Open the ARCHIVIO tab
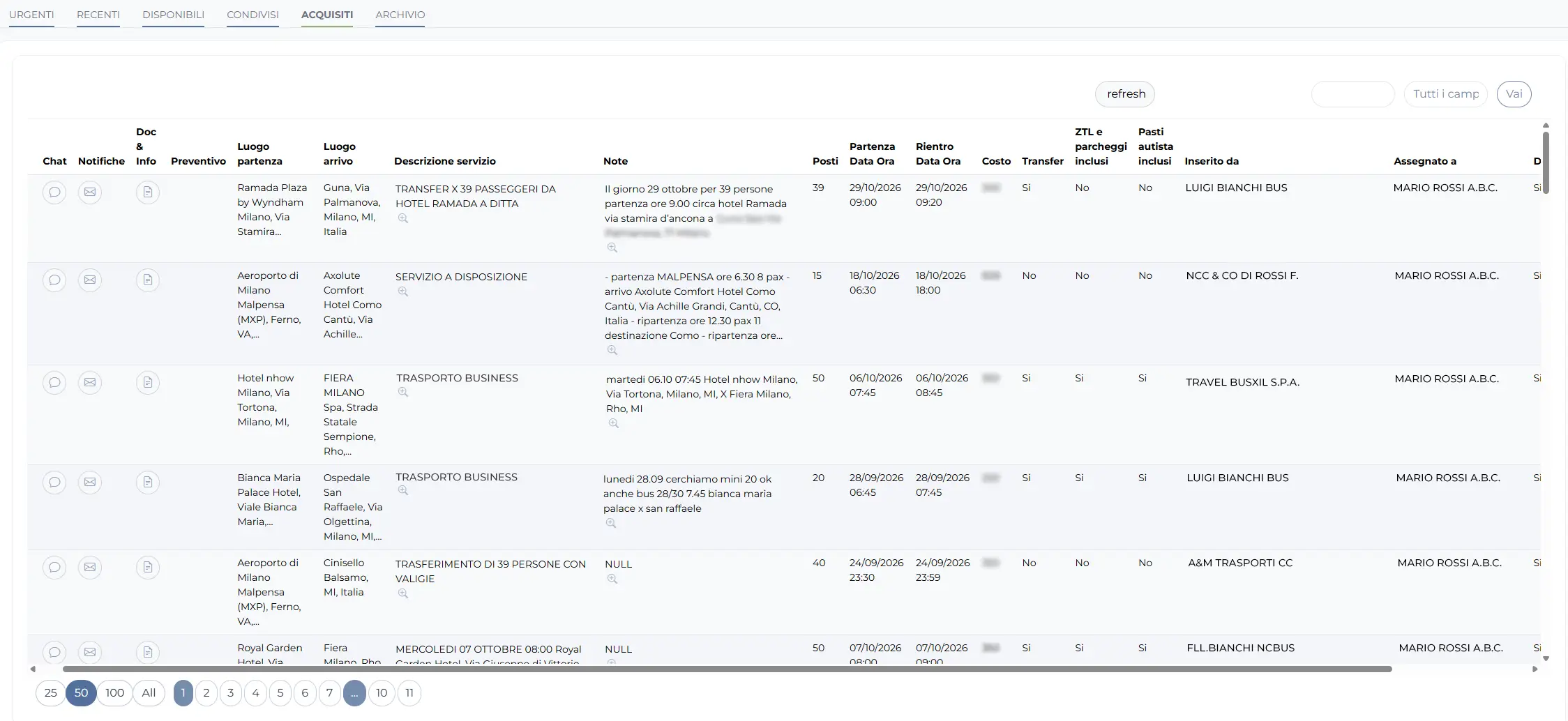Screen dimensions: 1568x721 (x=400, y=15)
